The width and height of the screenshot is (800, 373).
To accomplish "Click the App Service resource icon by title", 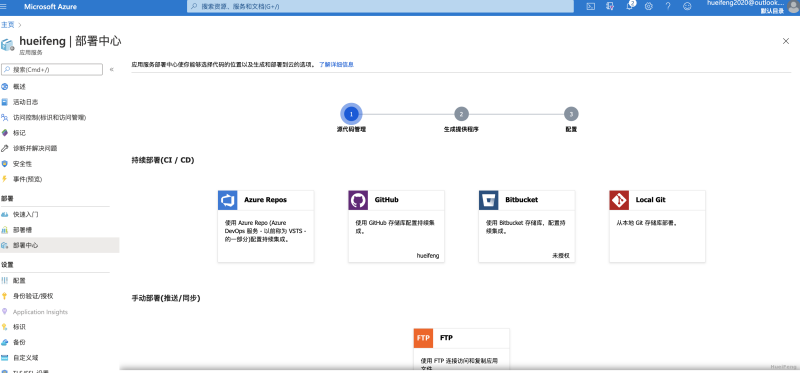I will click(x=8, y=45).
